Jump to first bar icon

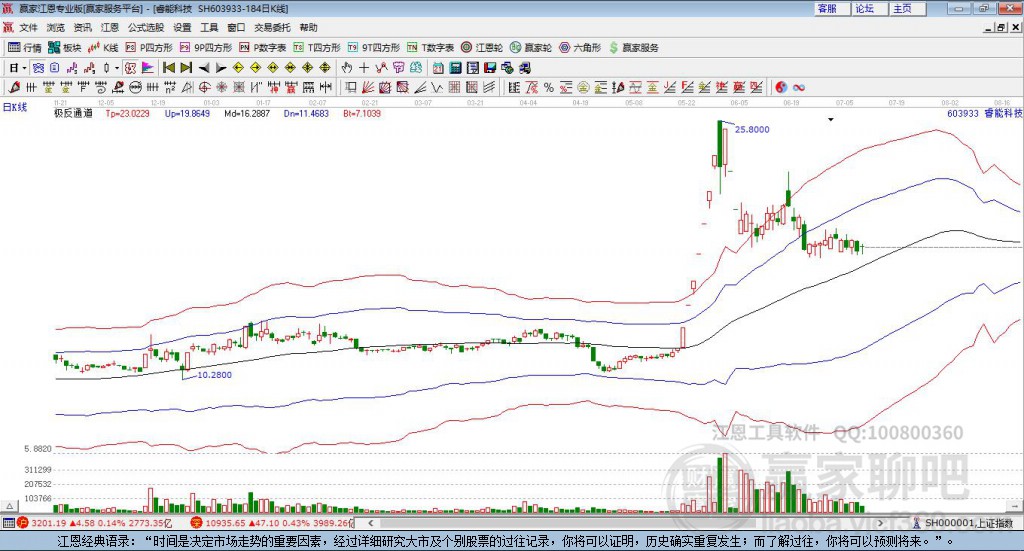click(x=168, y=68)
